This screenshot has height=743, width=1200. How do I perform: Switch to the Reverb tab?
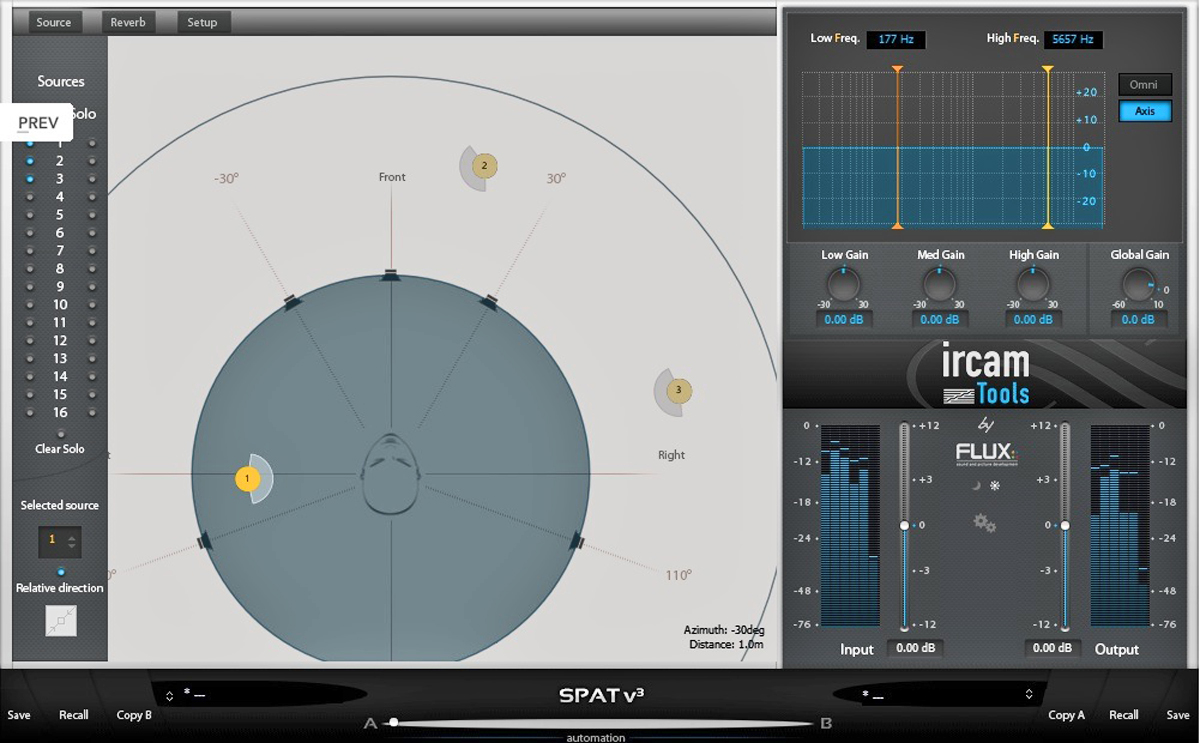click(x=127, y=22)
